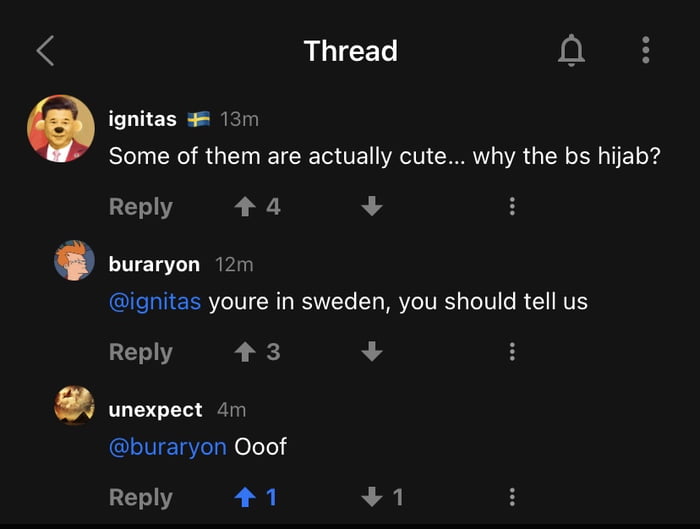View ignitas profile avatar
Screen dimensions: 700x529
[x=61, y=129]
